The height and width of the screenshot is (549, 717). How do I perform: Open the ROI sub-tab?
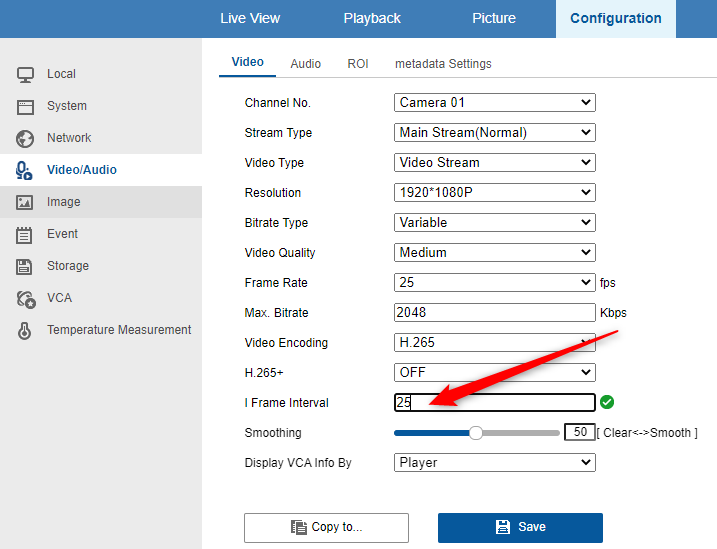click(x=358, y=64)
